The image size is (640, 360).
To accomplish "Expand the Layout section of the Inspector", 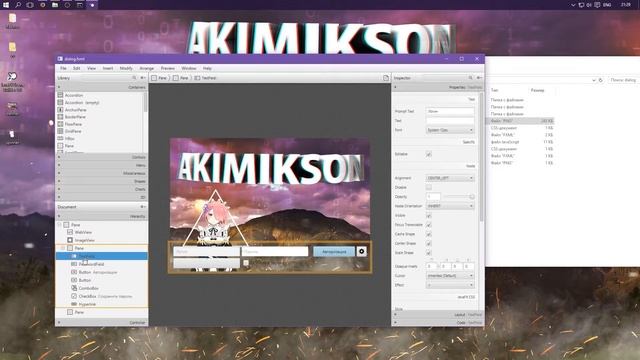I will coord(438,315).
